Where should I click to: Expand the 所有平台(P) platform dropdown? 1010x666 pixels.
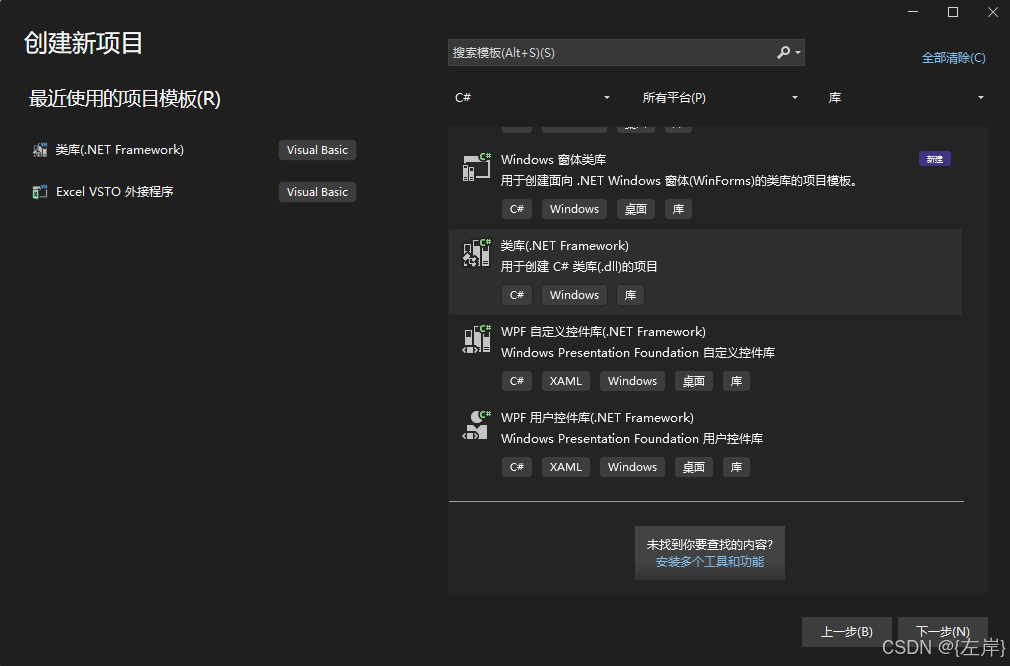tap(720, 97)
